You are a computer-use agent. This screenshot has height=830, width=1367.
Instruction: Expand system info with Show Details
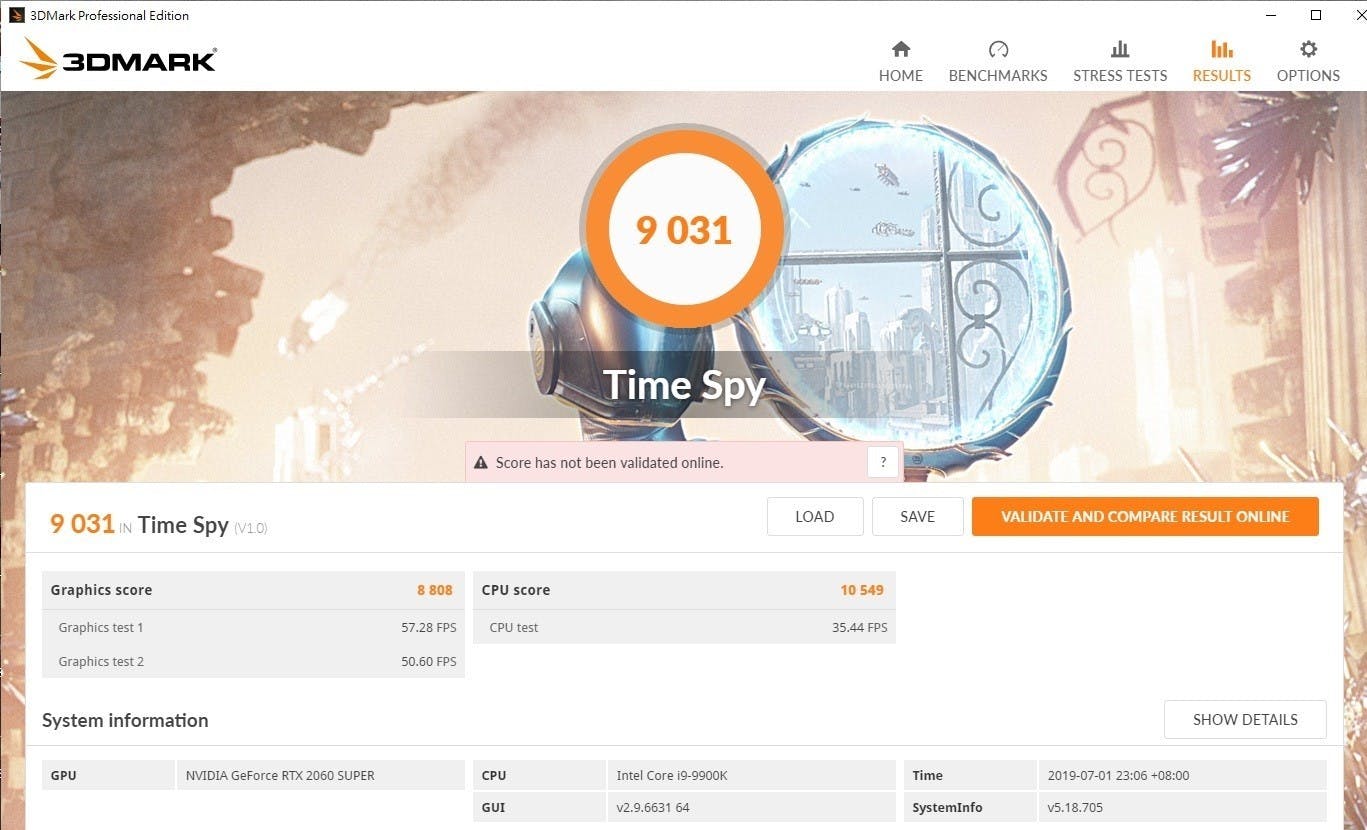[1245, 720]
